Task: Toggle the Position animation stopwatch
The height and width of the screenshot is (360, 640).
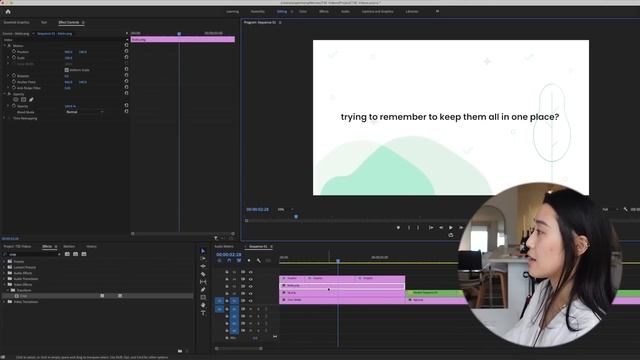Action: click(14, 52)
